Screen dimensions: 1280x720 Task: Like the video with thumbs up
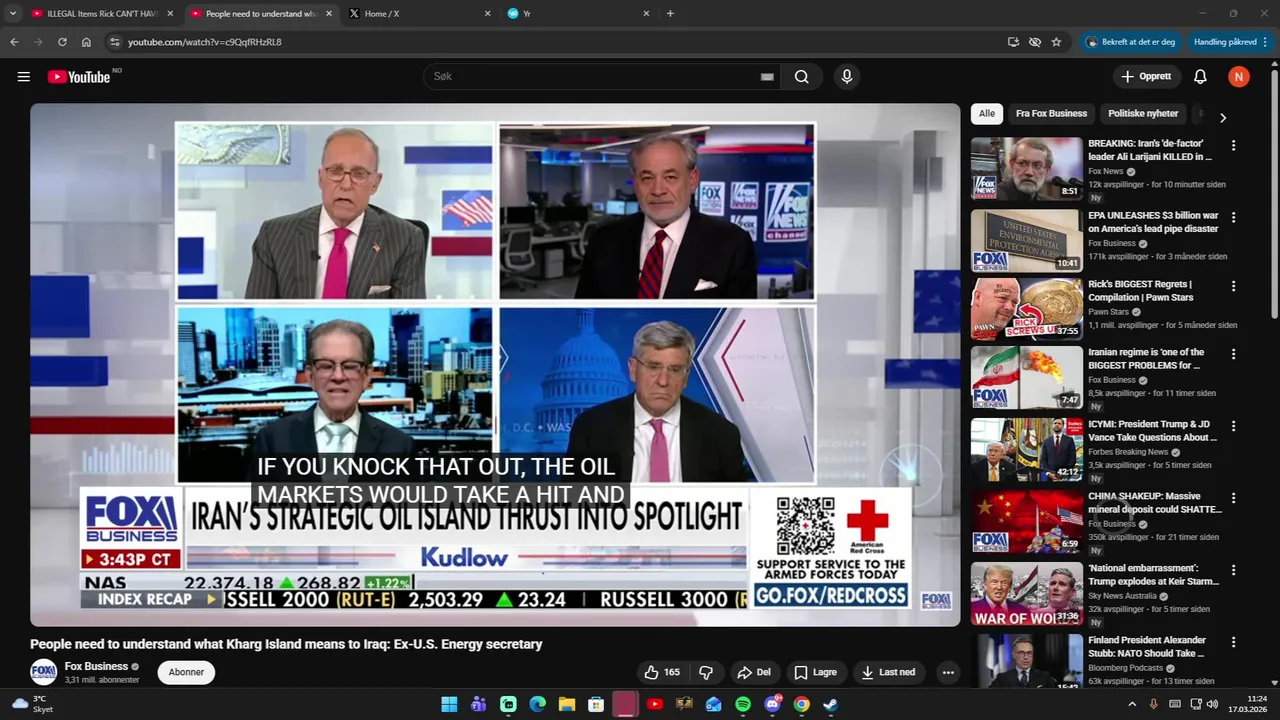(662, 672)
